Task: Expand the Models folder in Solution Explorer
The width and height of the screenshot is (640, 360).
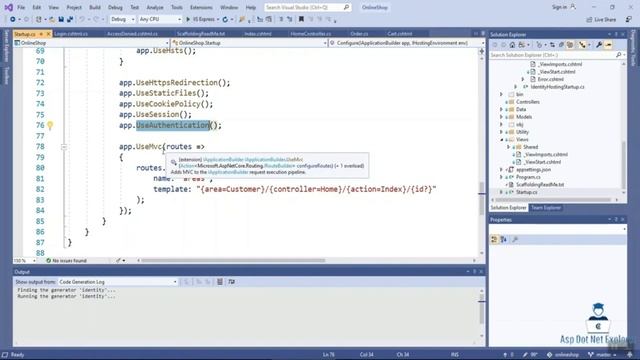Action: 501,117
